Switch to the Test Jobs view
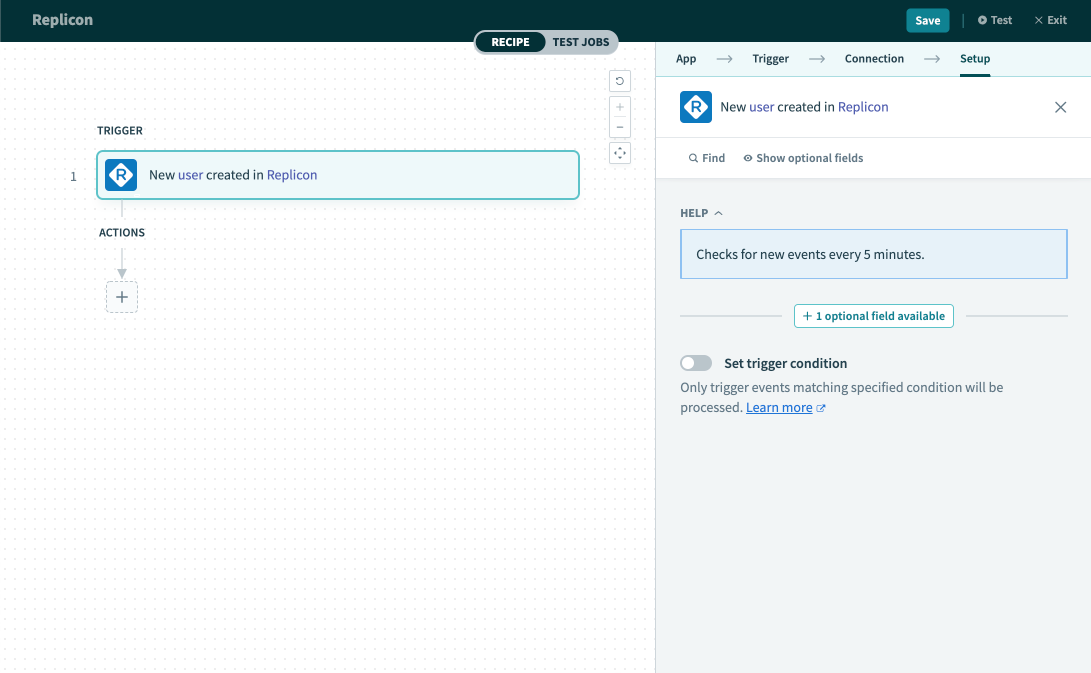This screenshot has height=673, width=1091. [580, 42]
